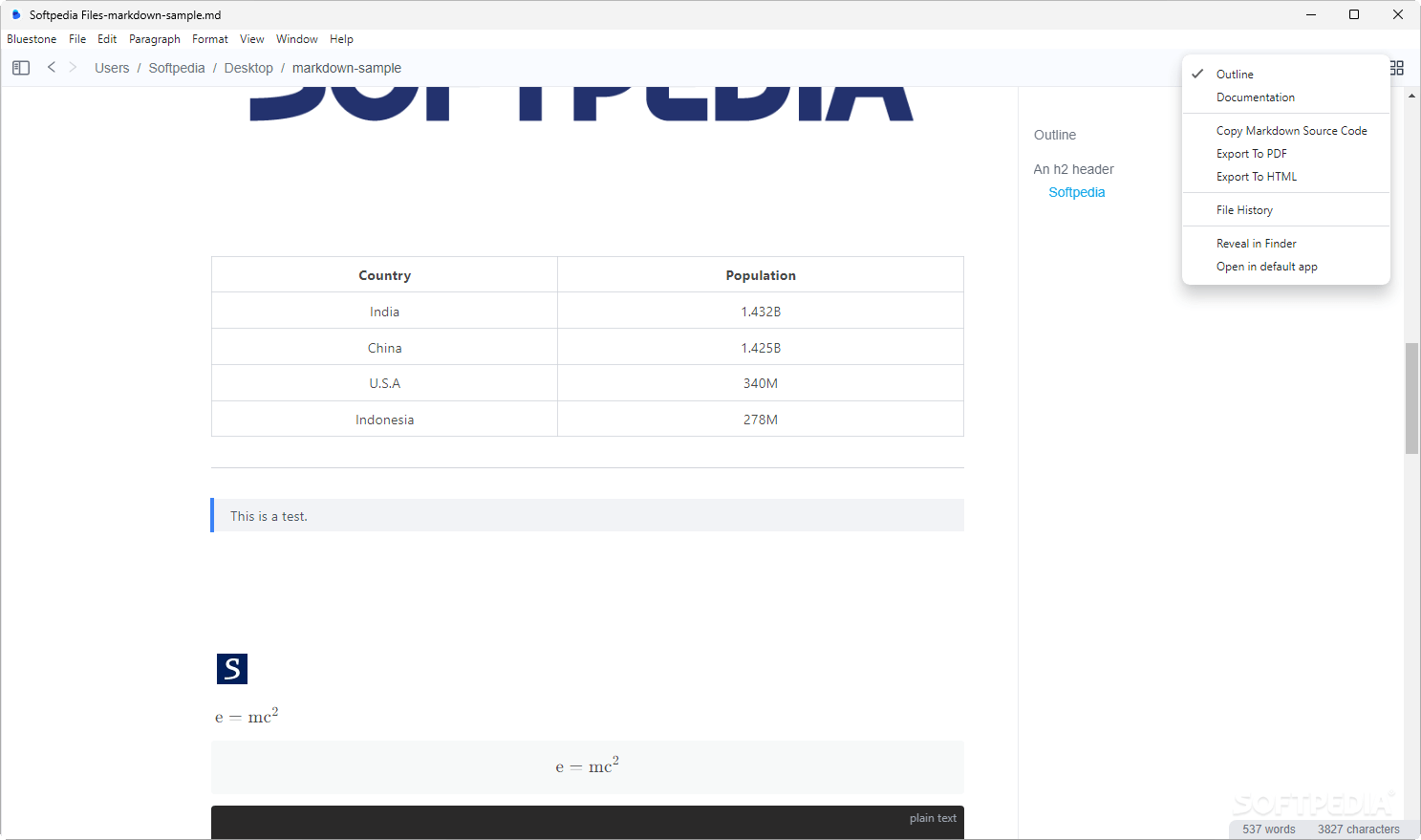Toggle the checked Outline menu option
This screenshot has width=1421, height=840.
[x=1286, y=75]
